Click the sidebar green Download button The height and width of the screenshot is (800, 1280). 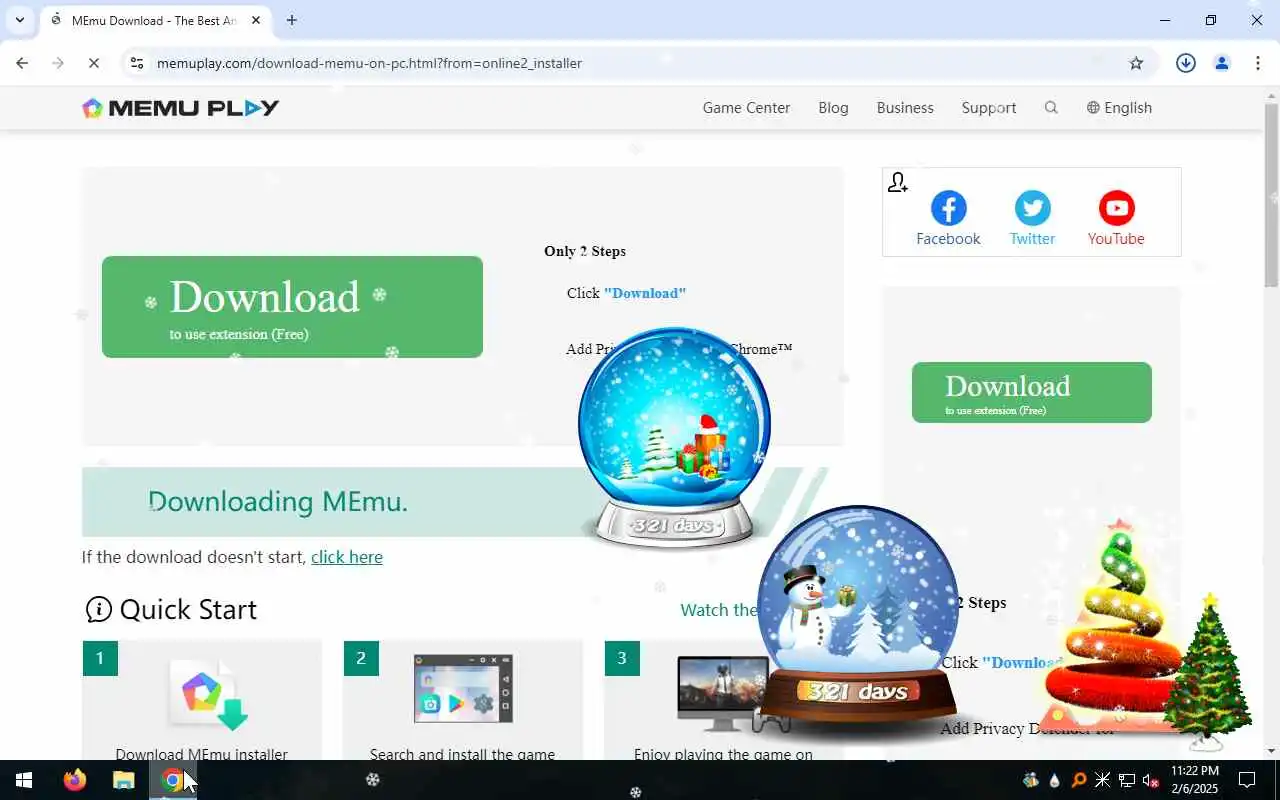click(x=1031, y=392)
